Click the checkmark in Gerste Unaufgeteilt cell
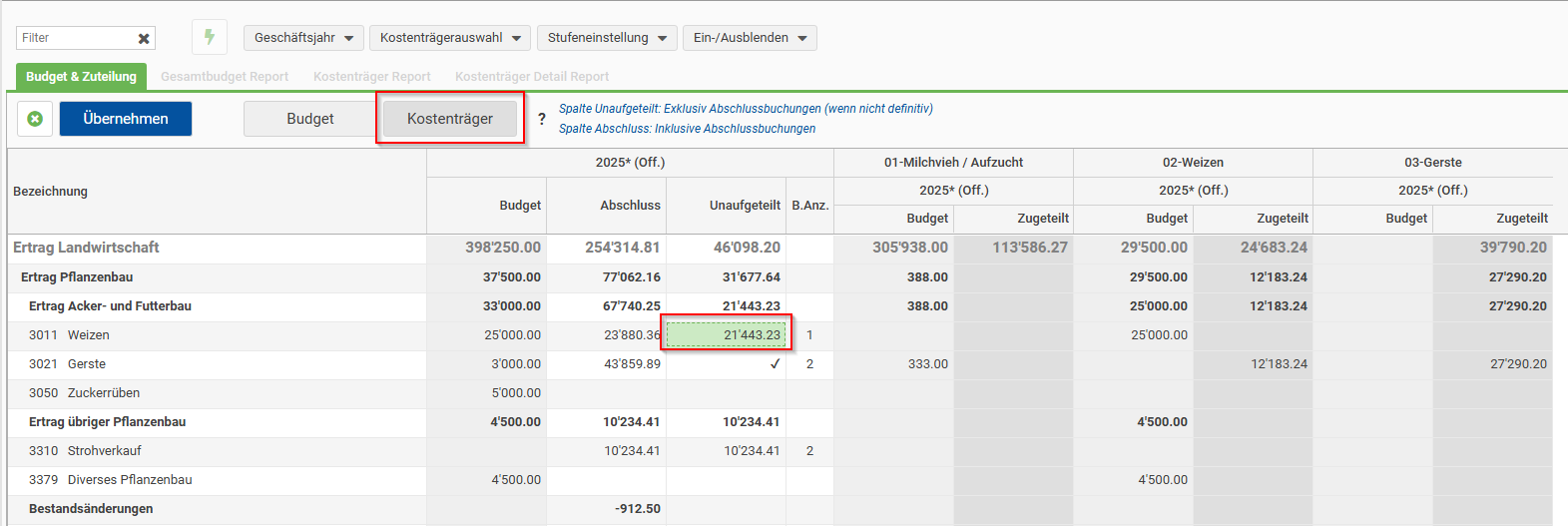 pos(775,364)
